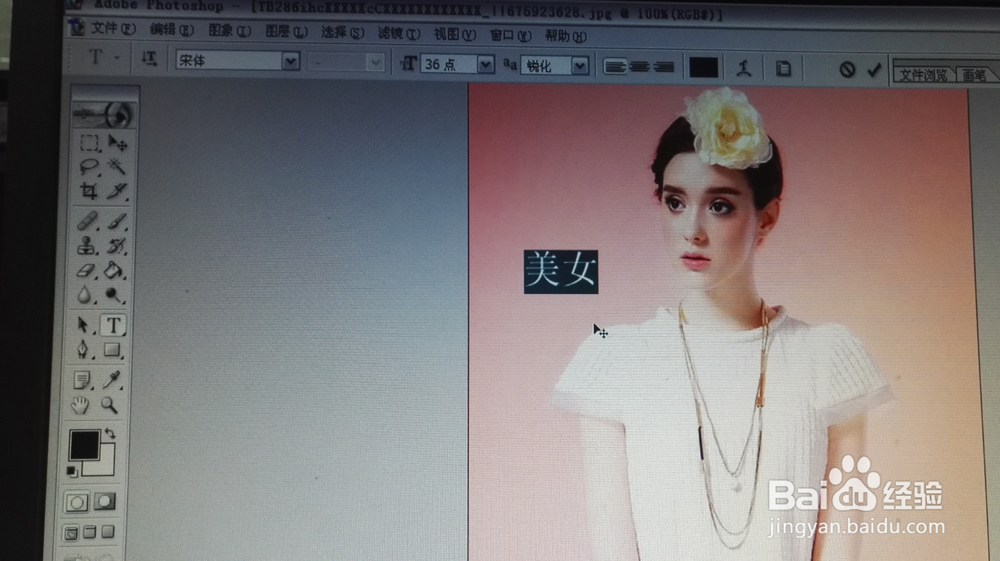Select the Magic Wand tool
The image size is (1000, 561).
point(116,166)
